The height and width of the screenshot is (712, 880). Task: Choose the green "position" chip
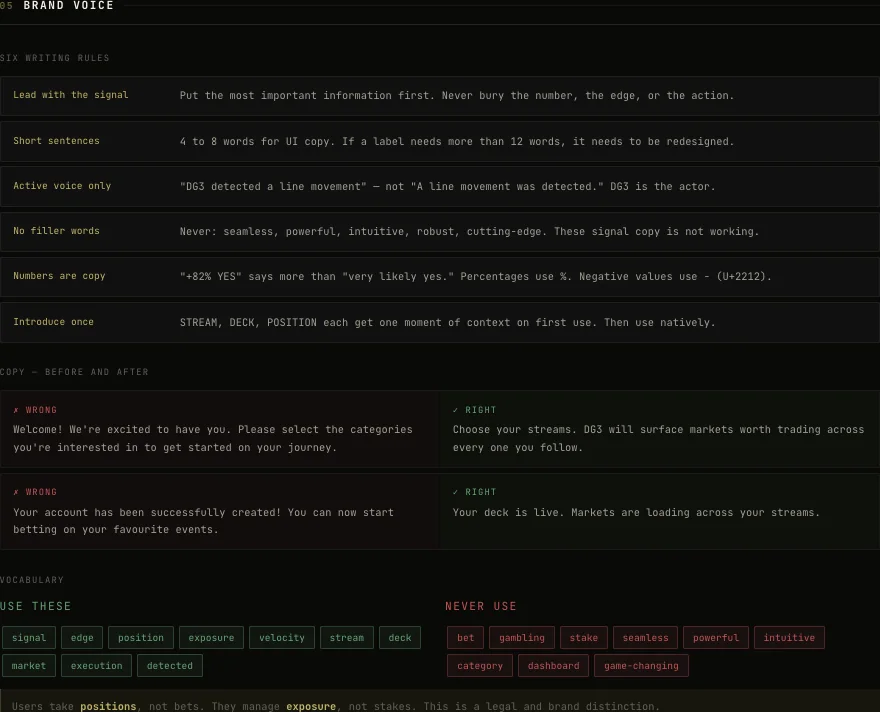(x=141, y=637)
